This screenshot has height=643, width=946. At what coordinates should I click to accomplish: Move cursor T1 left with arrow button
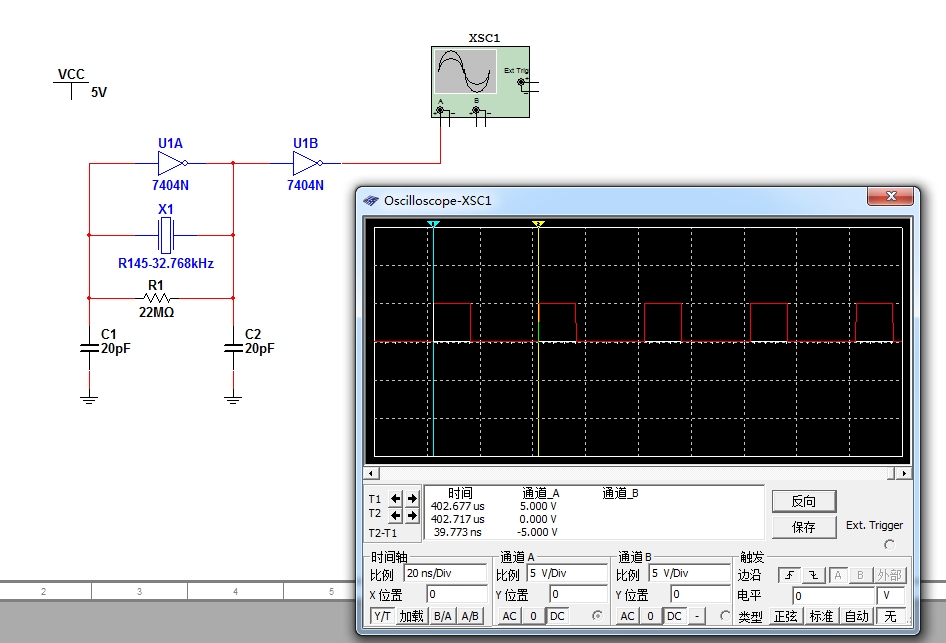click(396, 498)
